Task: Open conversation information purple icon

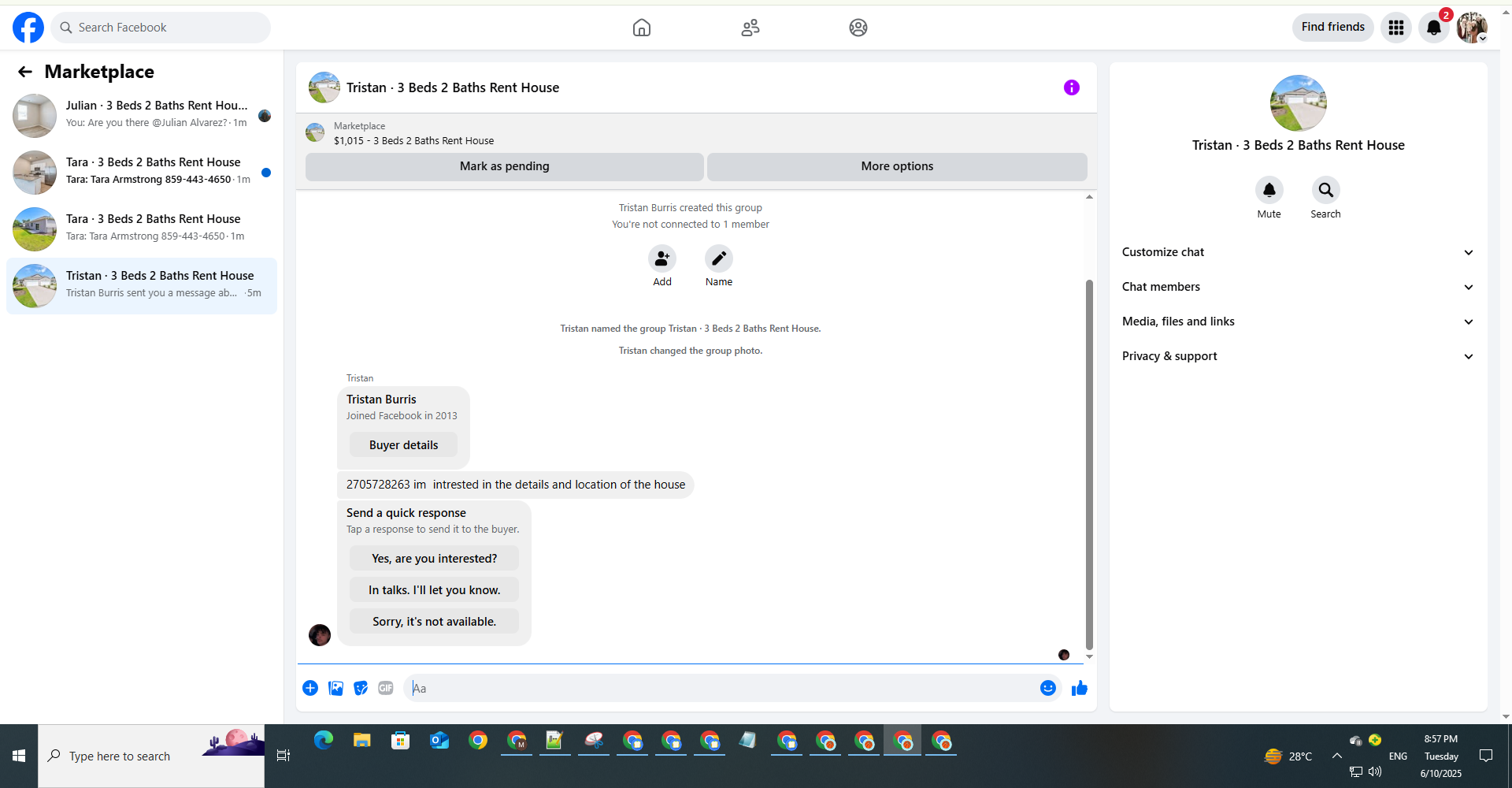Action: [1072, 87]
